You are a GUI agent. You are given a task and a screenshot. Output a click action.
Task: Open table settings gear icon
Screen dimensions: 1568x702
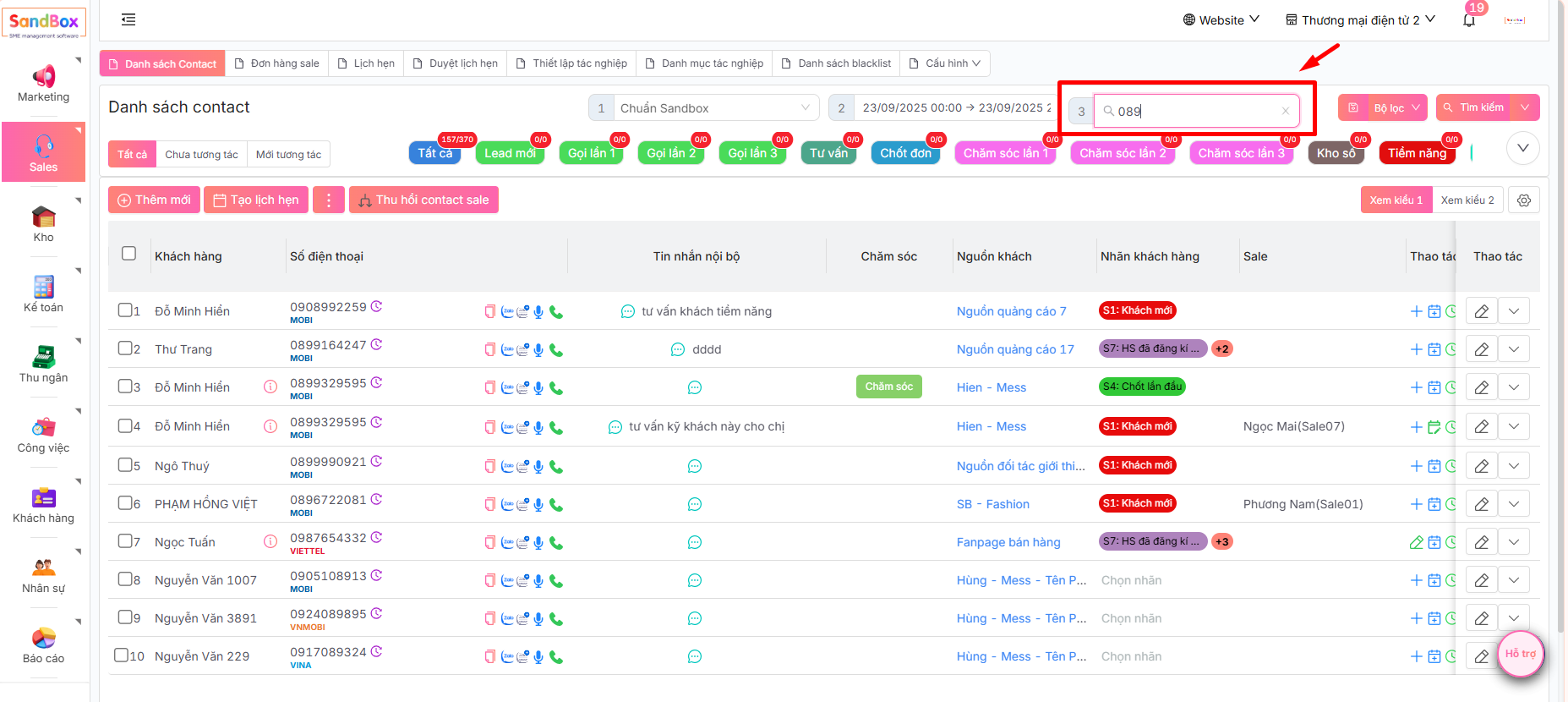pos(1523,200)
